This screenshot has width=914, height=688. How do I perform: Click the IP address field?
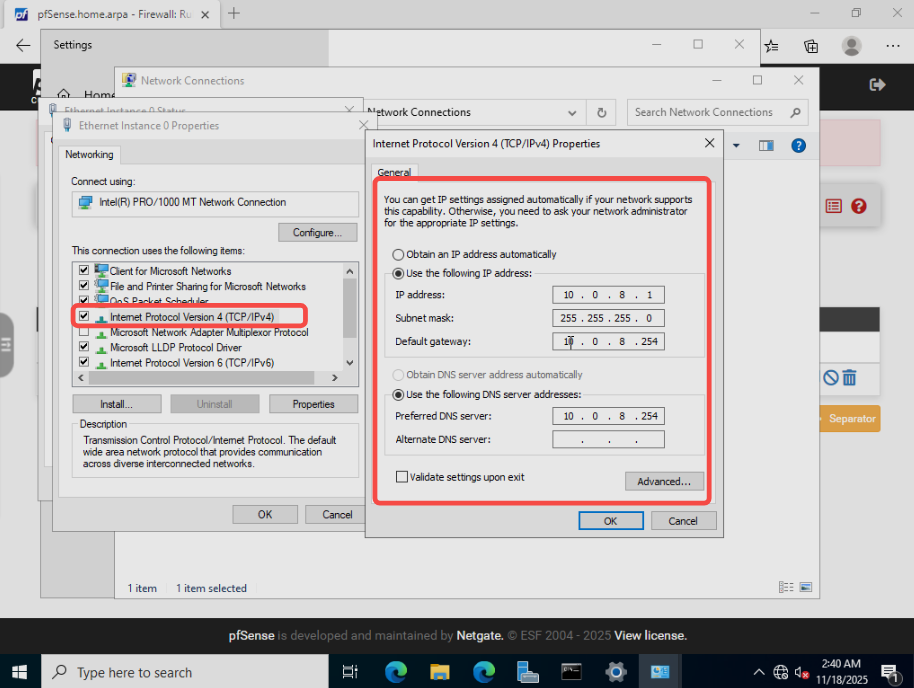pyautogui.click(x=608, y=295)
